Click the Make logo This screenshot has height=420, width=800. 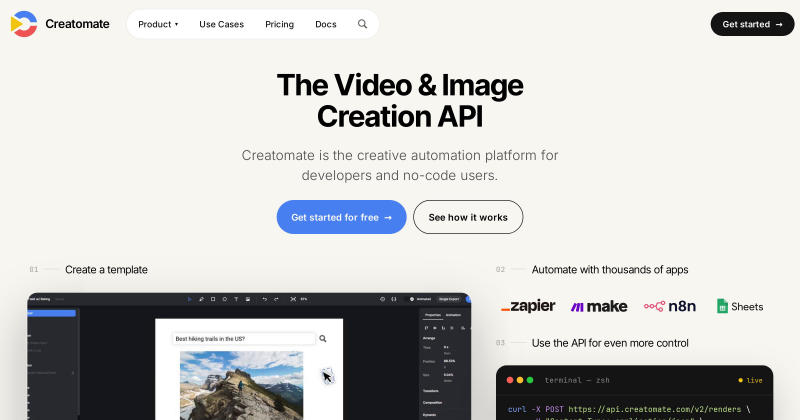pyautogui.click(x=599, y=306)
